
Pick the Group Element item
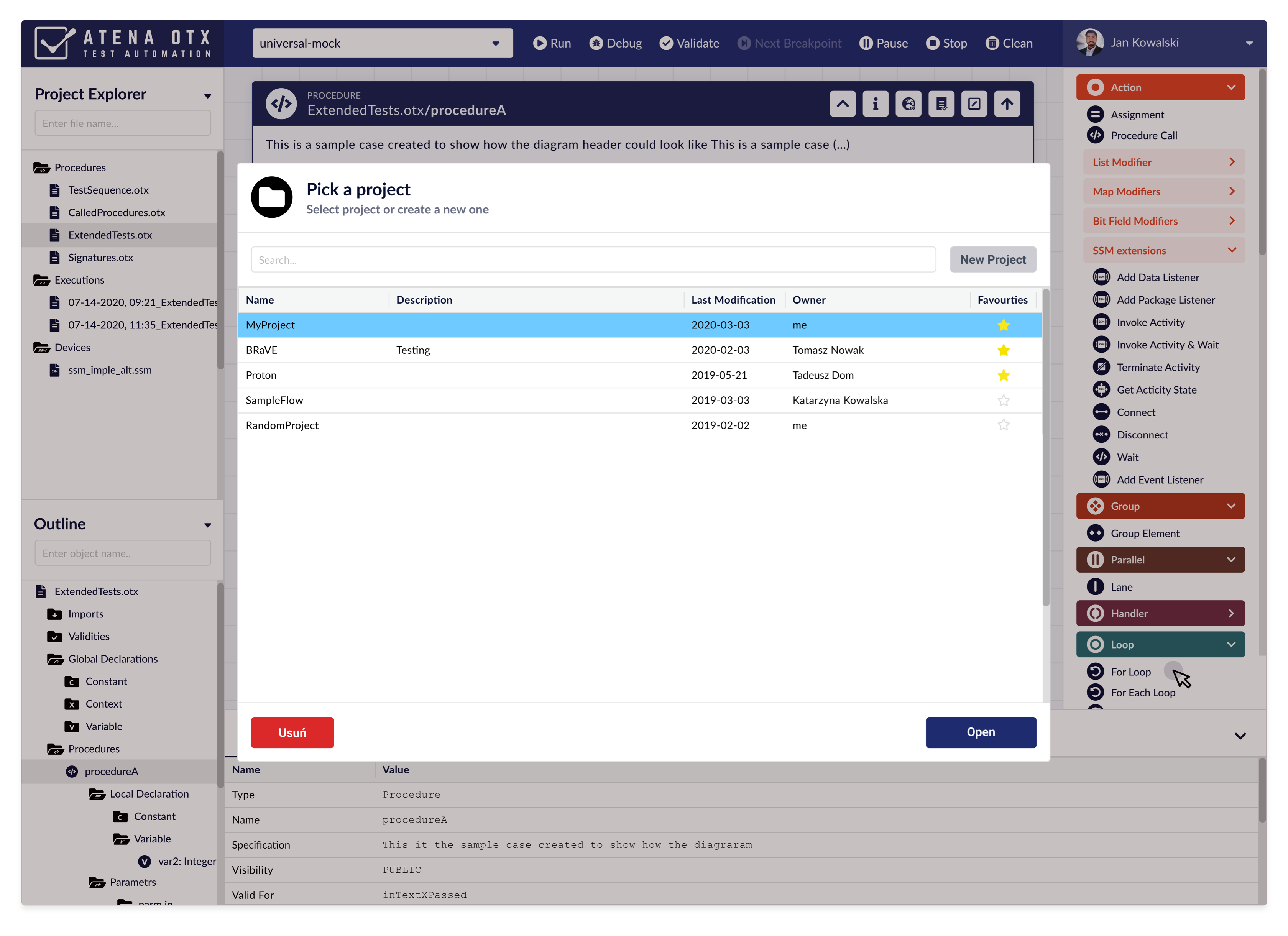(x=1134, y=533)
